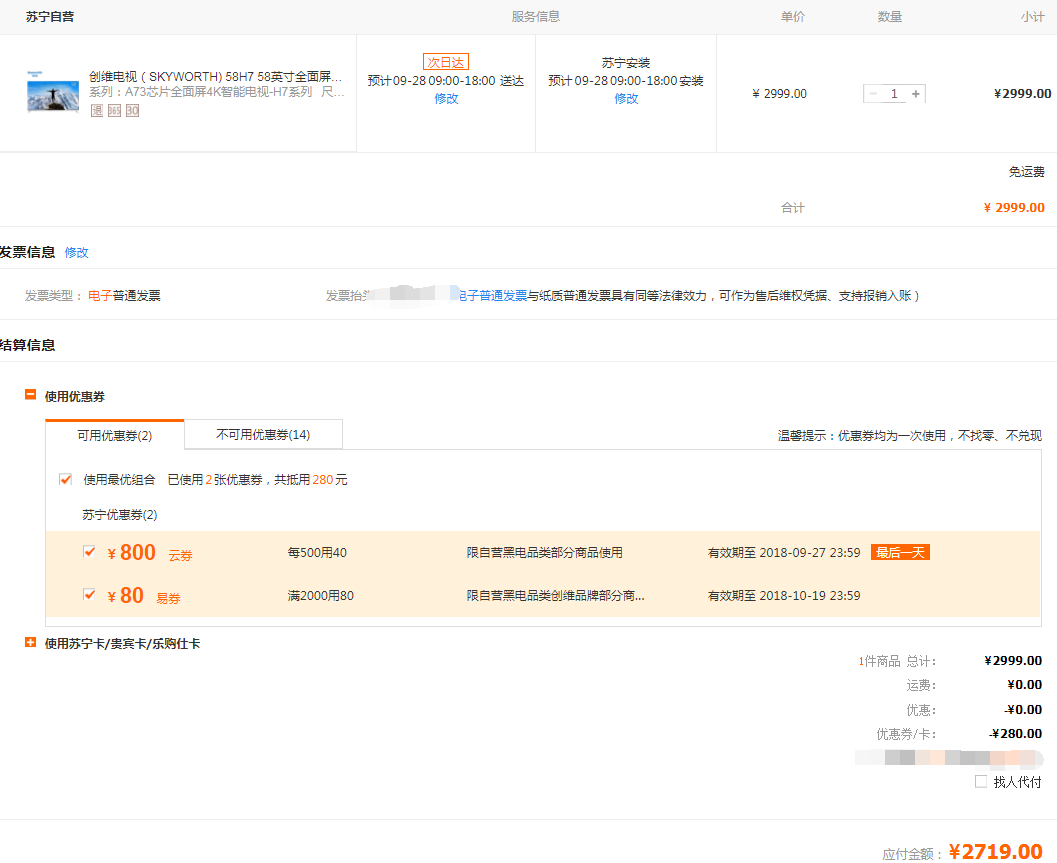This screenshot has width=1057, height=863.
Task: Modify invoice information via 修改 link
Action: point(76,253)
